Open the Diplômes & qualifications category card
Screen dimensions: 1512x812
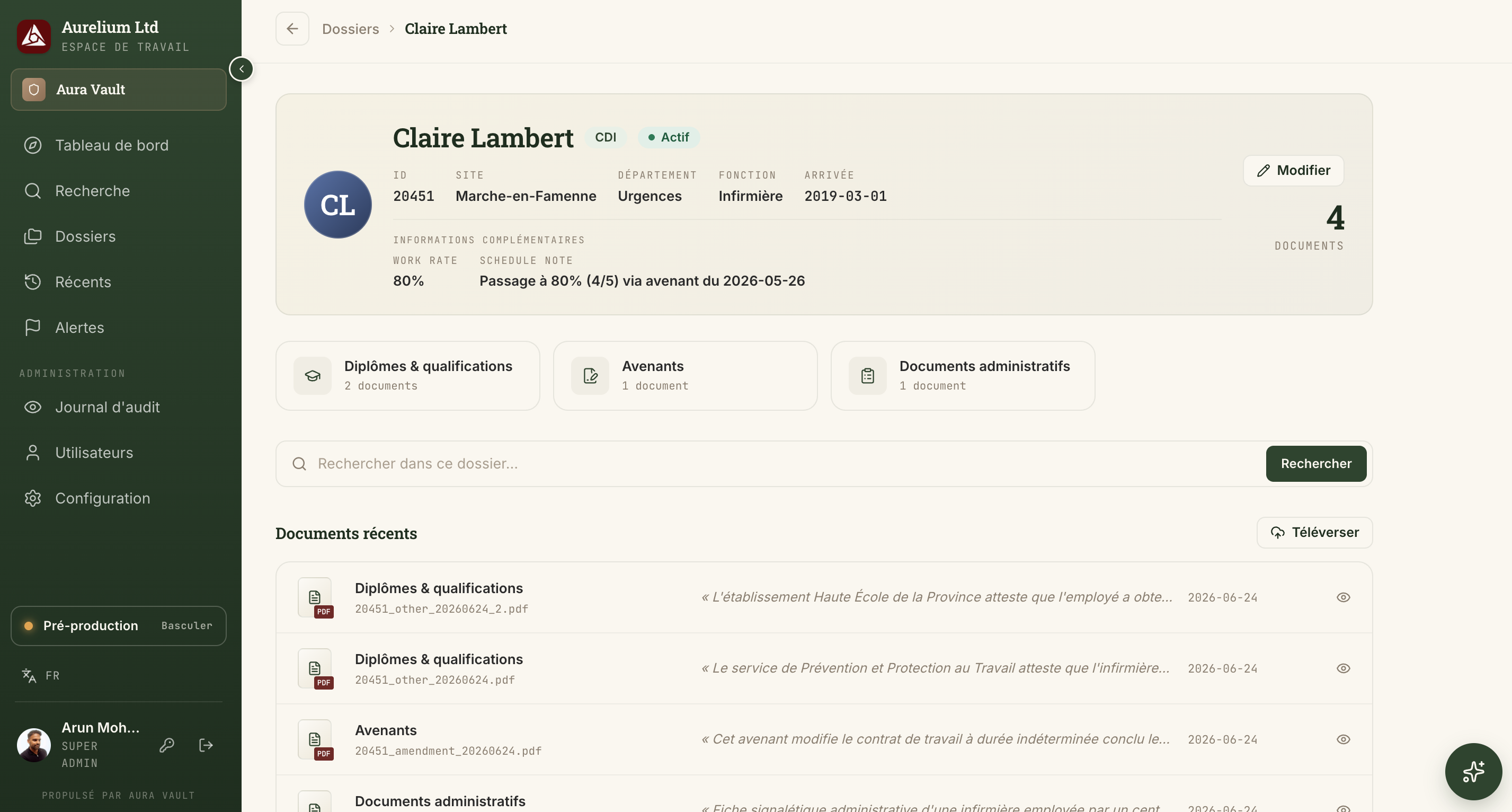(x=407, y=375)
